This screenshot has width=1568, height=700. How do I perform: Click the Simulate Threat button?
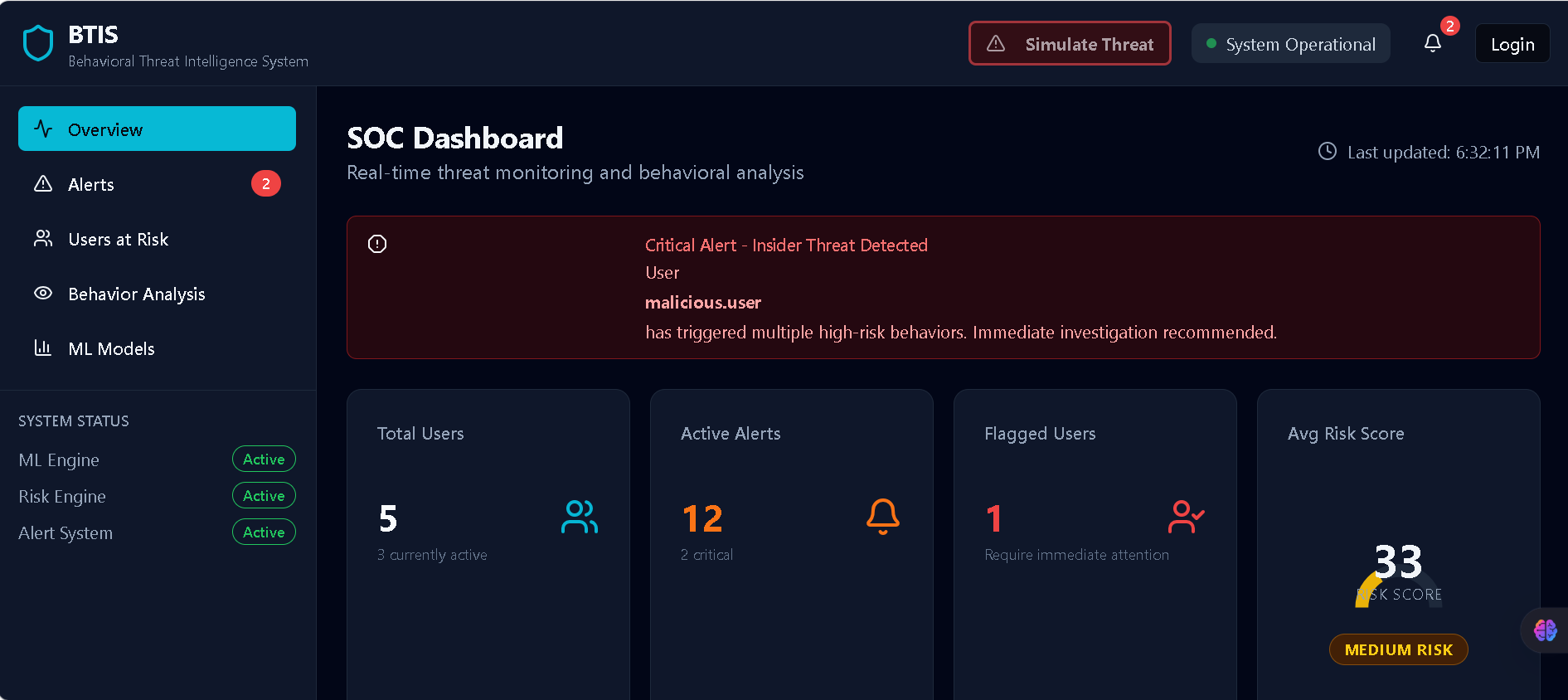click(x=1070, y=44)
